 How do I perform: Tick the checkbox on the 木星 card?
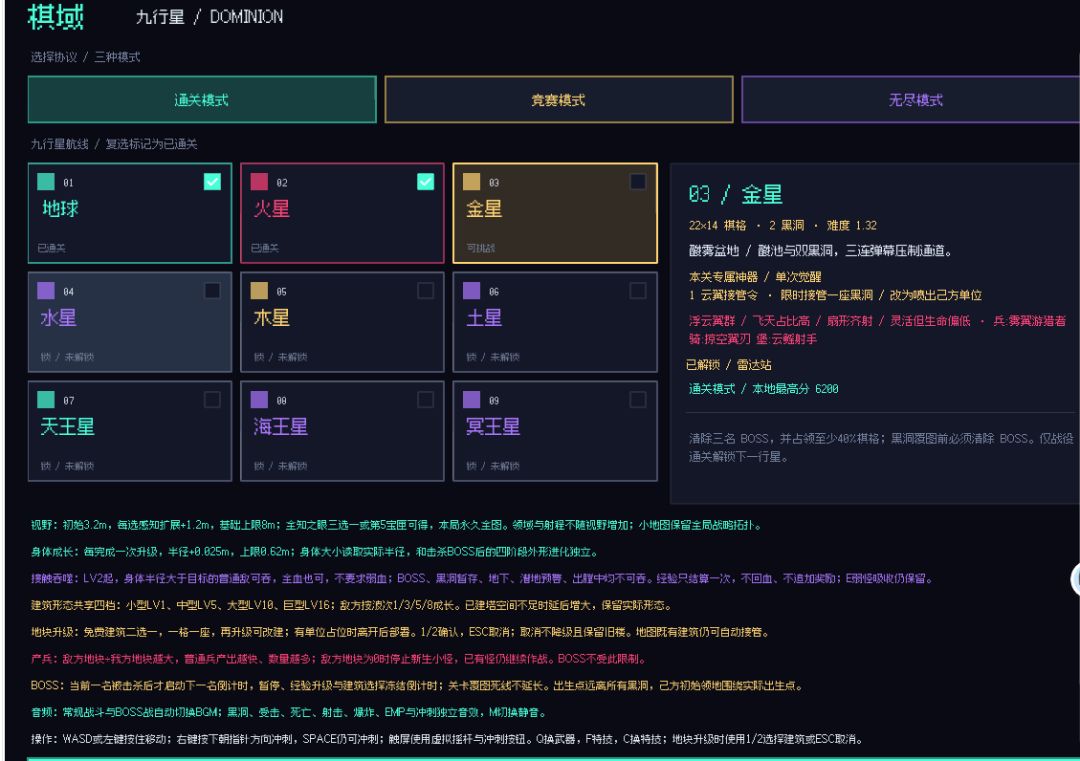click(x=426, y=291)
